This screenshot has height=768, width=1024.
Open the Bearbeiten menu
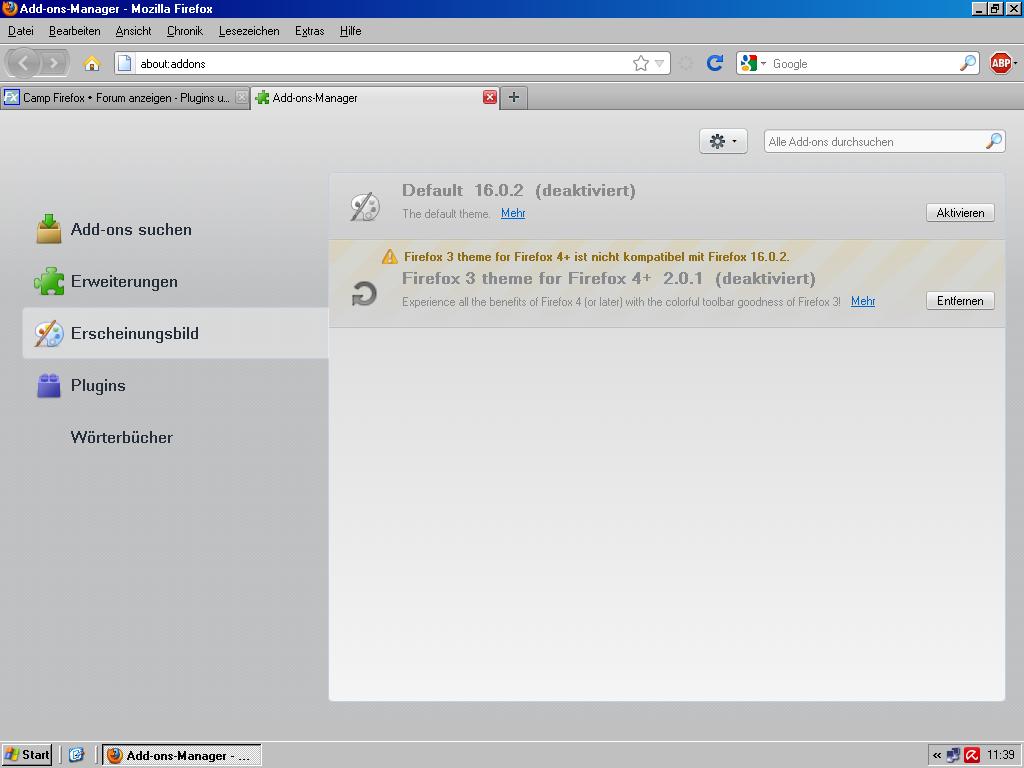[74, 31]
